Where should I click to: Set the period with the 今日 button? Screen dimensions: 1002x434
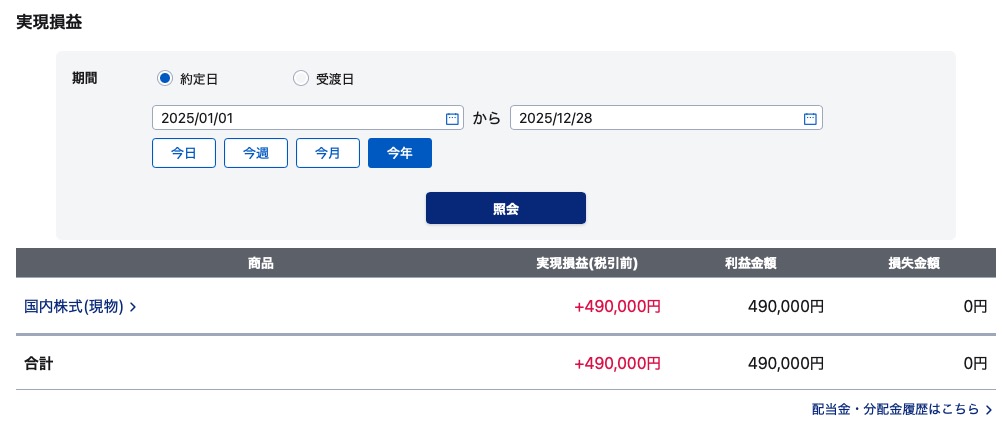pos(184,153)
